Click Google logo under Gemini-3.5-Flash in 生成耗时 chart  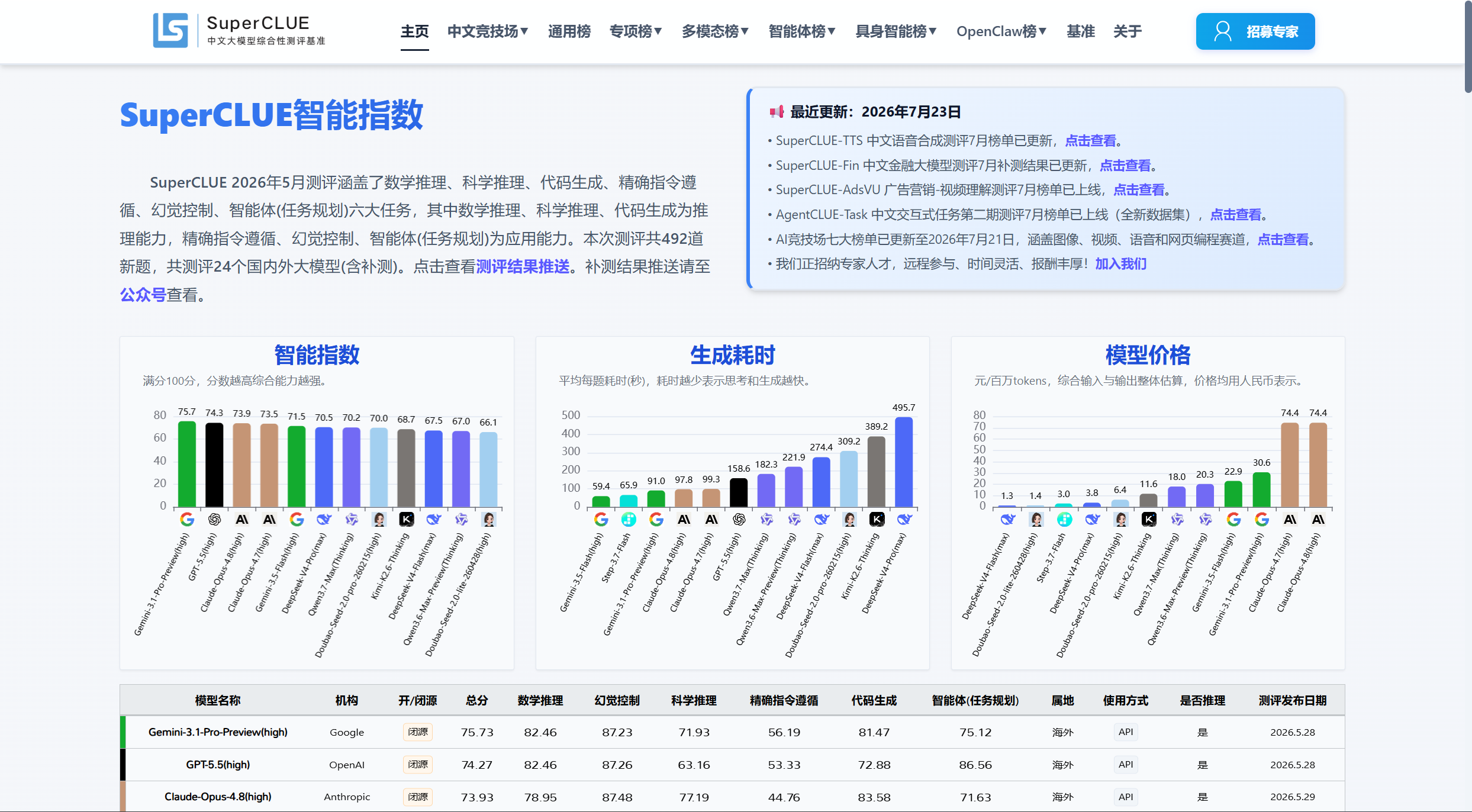(601, 520)
